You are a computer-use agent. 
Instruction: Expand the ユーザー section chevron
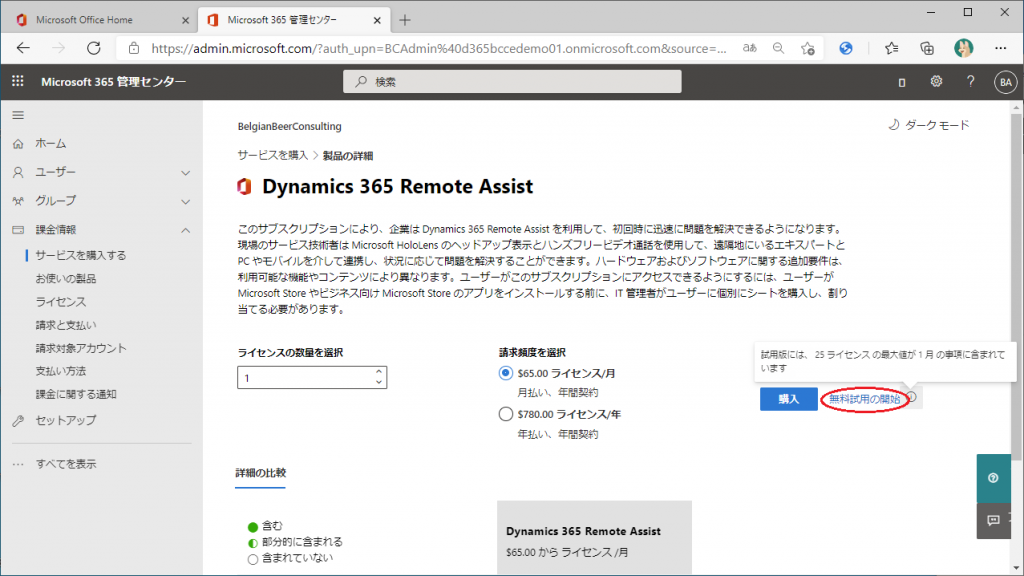185,173
